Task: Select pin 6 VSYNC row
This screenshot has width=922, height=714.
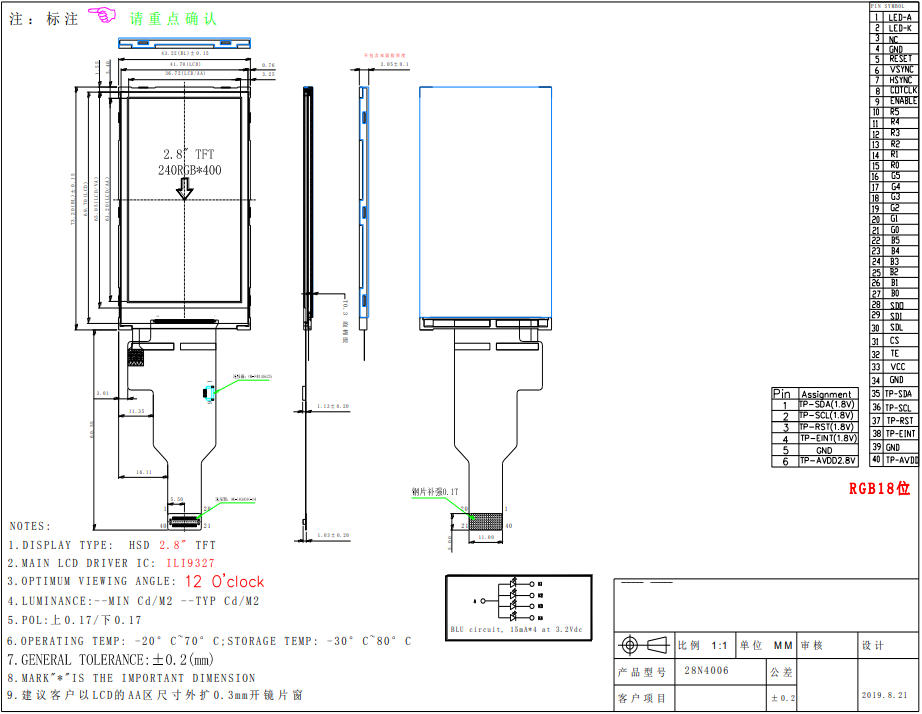Action: tap(894, 70)
